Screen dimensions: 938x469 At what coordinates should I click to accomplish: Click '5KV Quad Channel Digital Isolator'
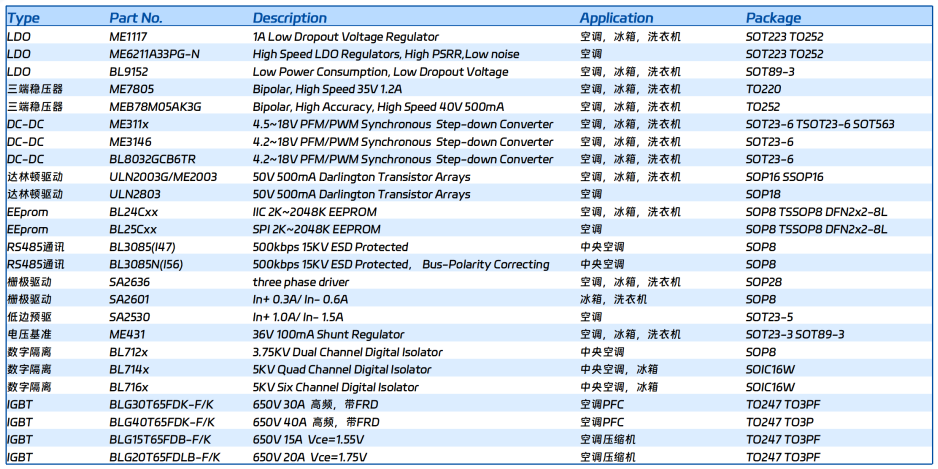342,370
